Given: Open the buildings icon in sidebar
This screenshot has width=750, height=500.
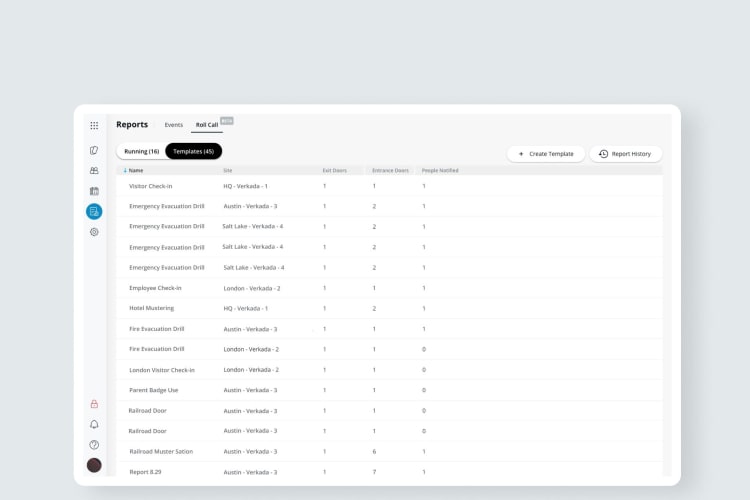Looking at the screenshot, I should click(x=94, y=191).
